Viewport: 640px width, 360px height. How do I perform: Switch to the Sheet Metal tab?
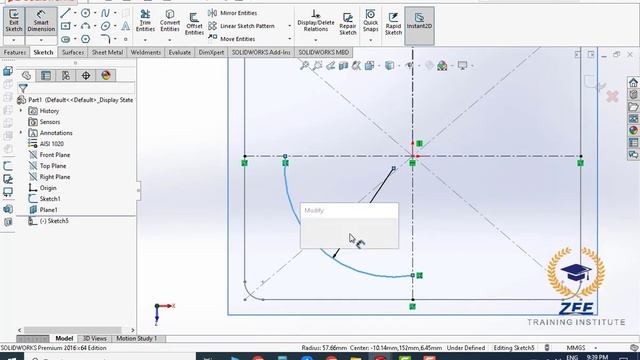pos(107,52)
